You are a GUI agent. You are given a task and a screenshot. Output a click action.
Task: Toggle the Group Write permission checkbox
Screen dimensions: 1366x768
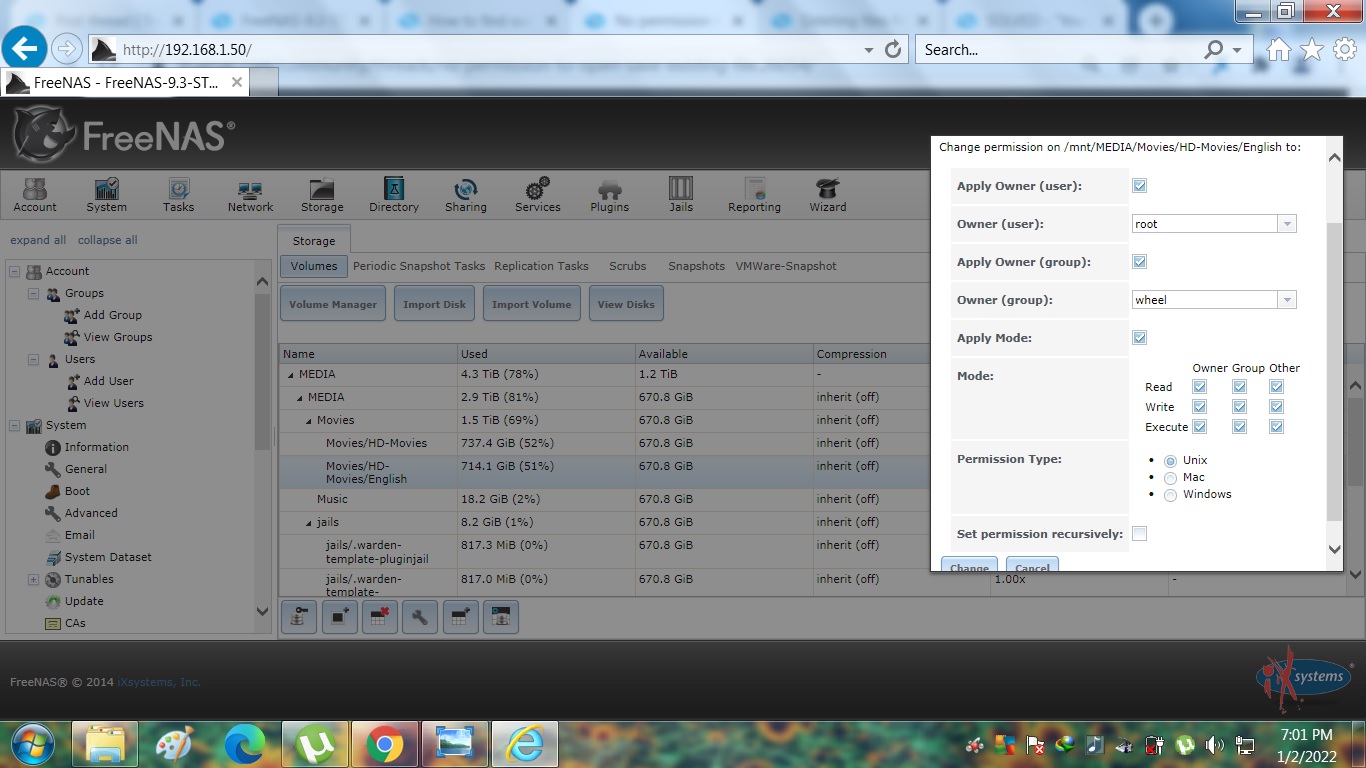point(1239,407)
